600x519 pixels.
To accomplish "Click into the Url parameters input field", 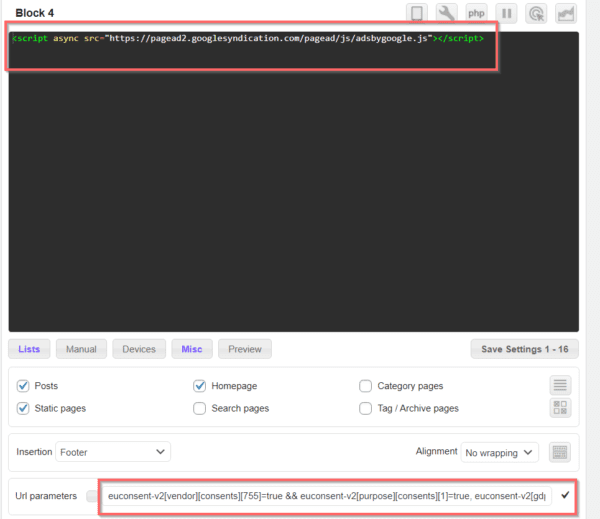I will [327, 496].
